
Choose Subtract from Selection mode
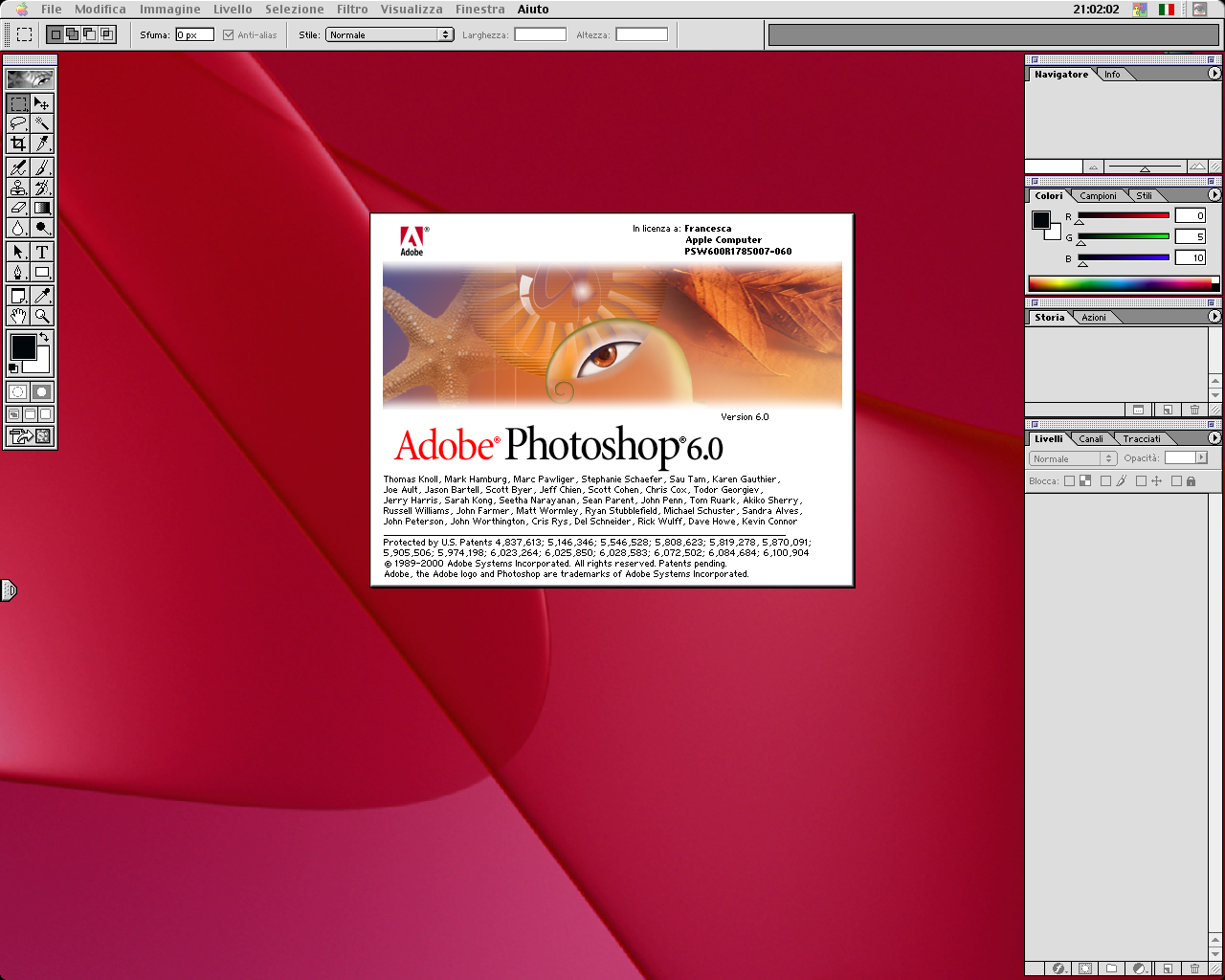90,34
